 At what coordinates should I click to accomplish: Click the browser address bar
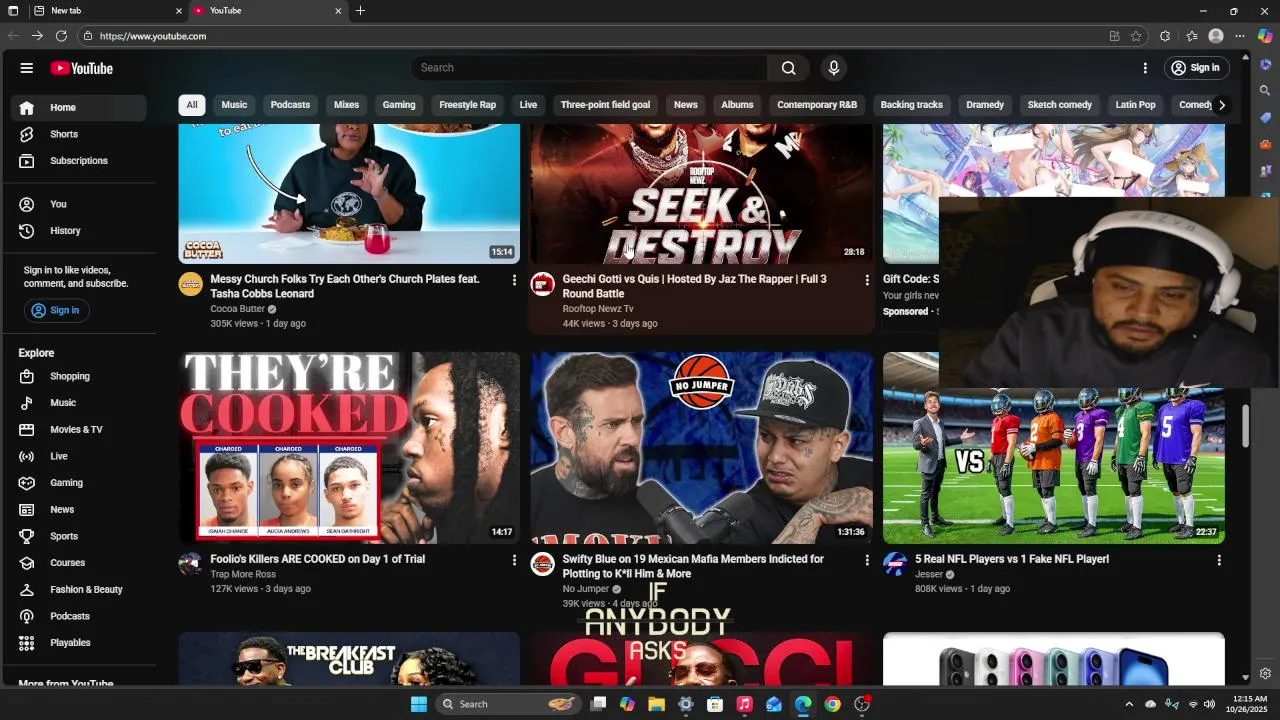point(590,36)
